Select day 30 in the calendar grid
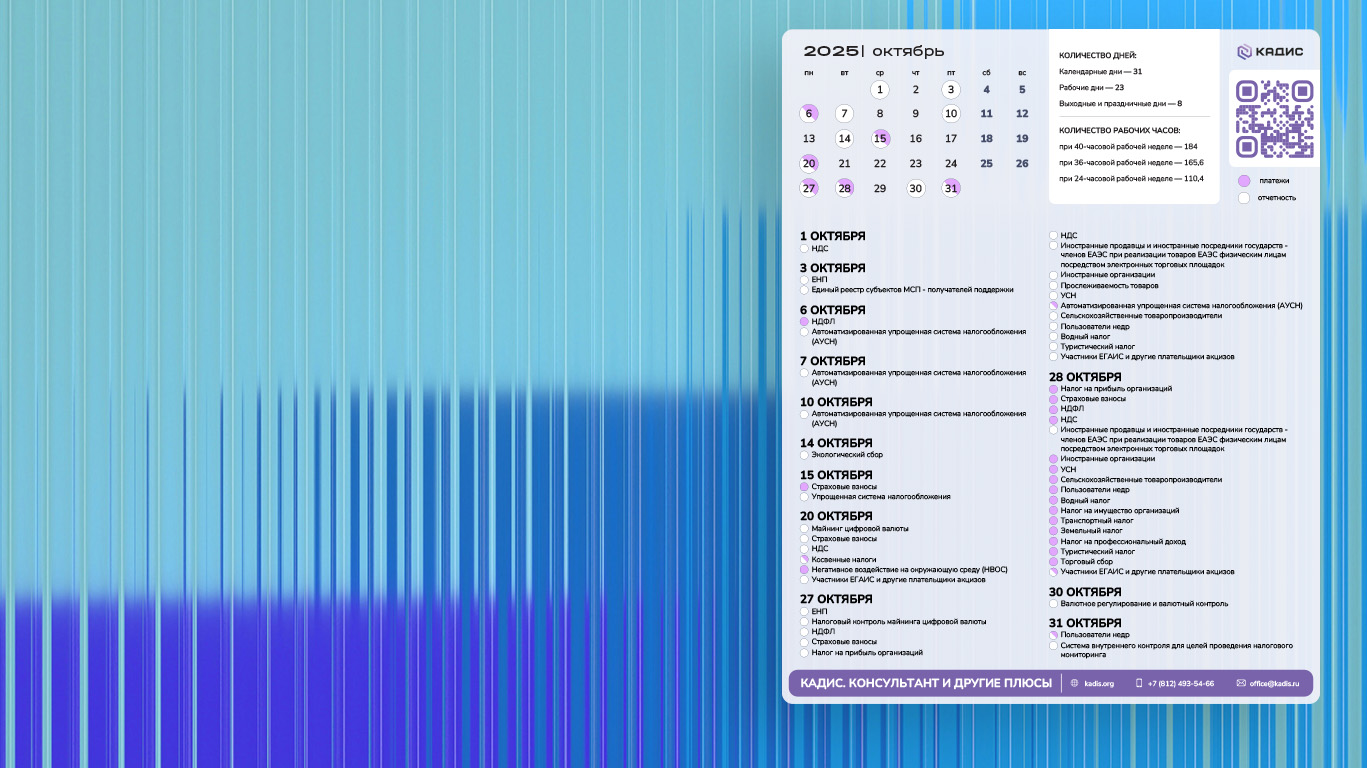The width and height of the screenshot is (1367, 768). [915, 189]
